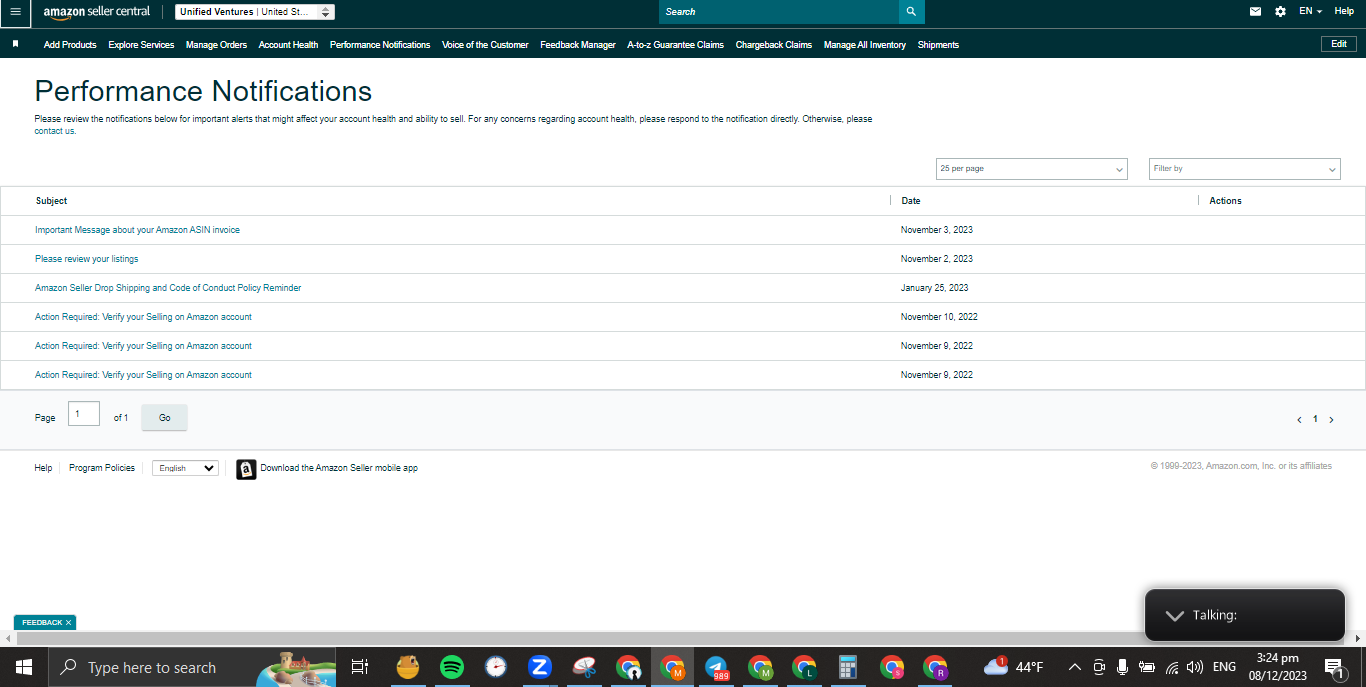
Task: Click the Edit button in nav bar
Action: pyautogui.click(x=1339, y=44)
